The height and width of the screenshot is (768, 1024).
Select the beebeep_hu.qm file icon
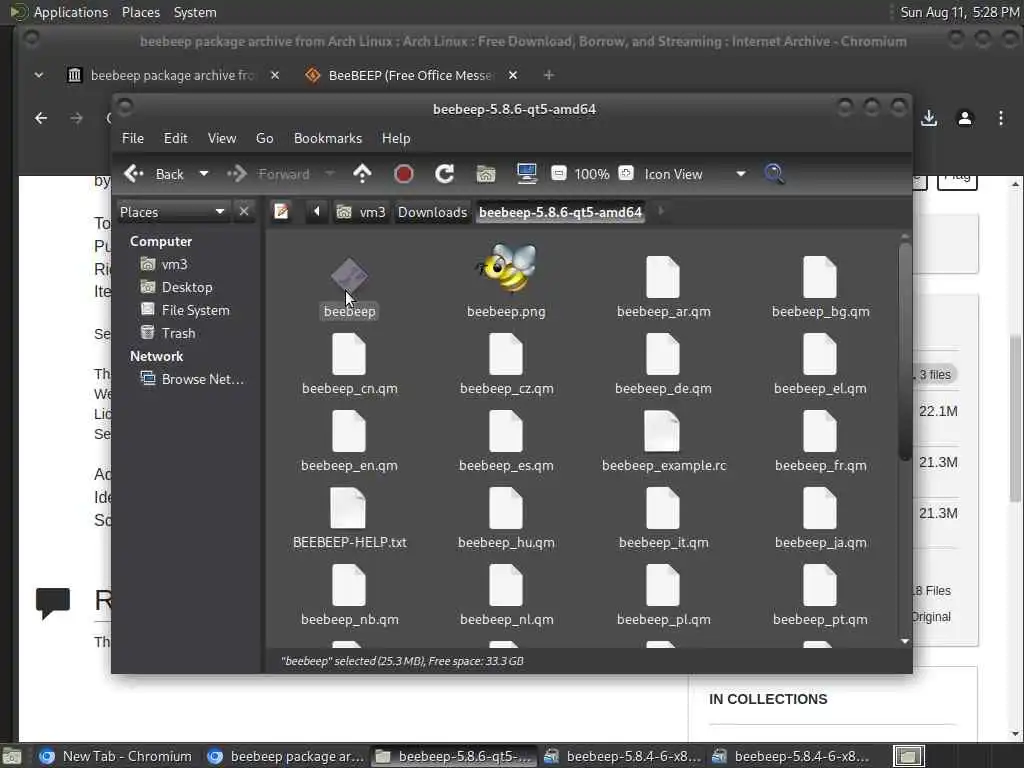(506, 508)
